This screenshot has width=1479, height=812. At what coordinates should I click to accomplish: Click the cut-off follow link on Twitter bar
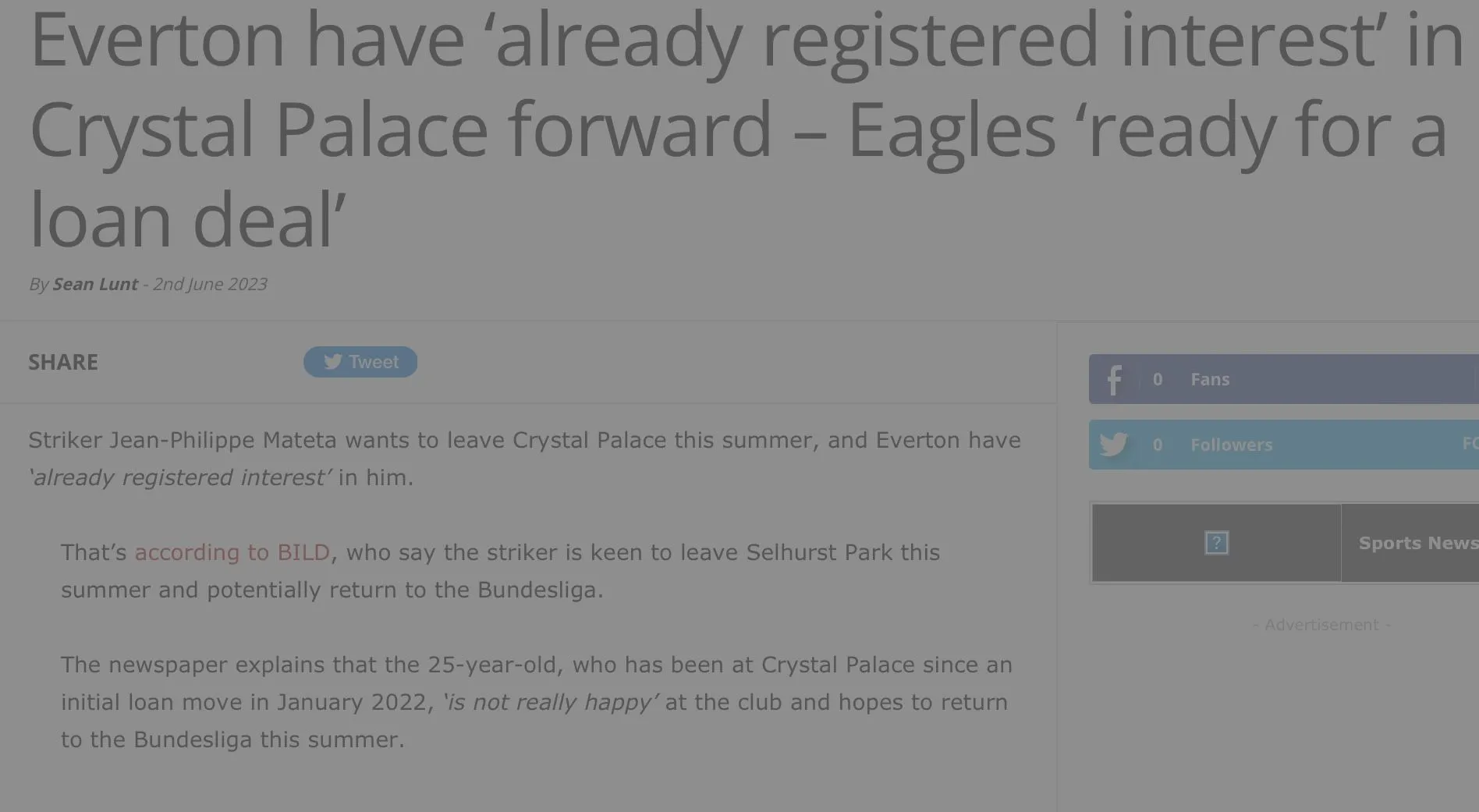1470,444
